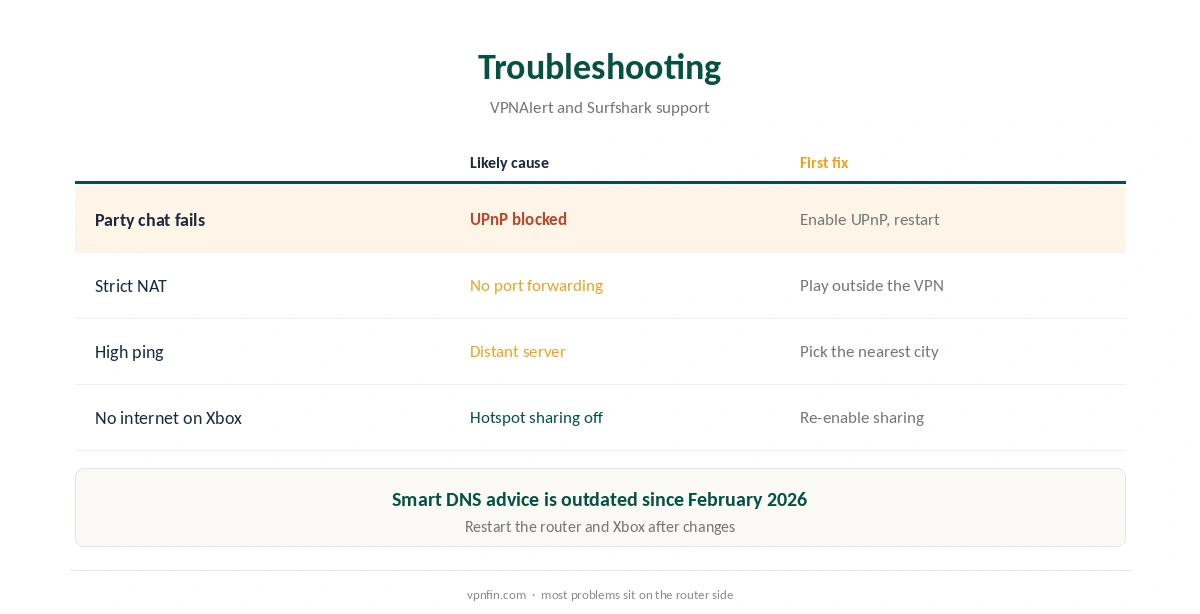Click the Troubleshooting heading
The image size is (1200, 614).
(x=599, y=67)
